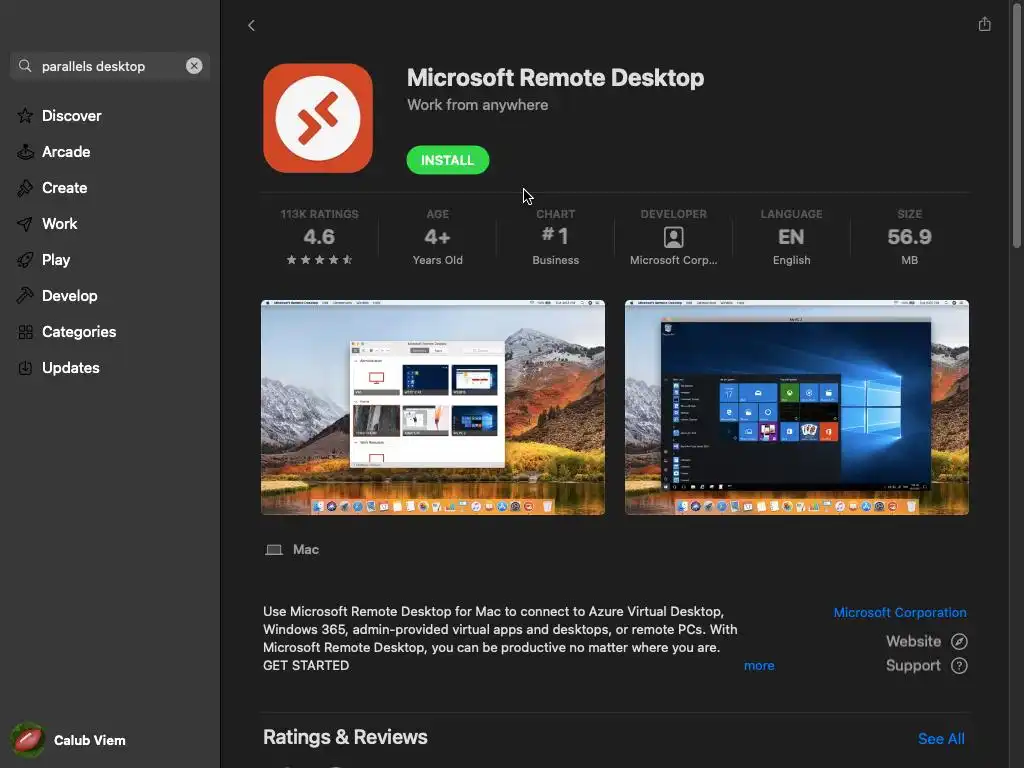Install Microsoft Remote Desktop
This screenshot has height=768, width=1024.
tap(447, 160)
